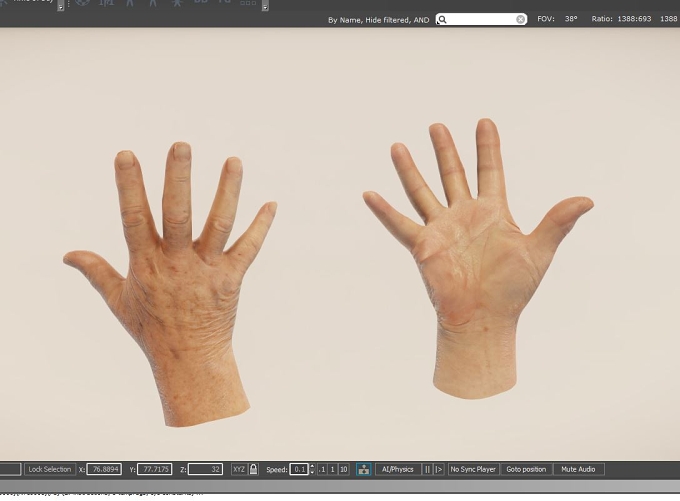Set camera speed preset to 10
The width and height of the screenshot is (680, 501).
point(343,469)
